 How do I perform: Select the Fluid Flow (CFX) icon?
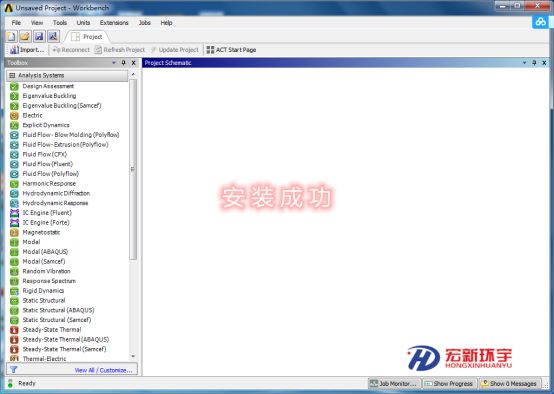pos(14,154)
